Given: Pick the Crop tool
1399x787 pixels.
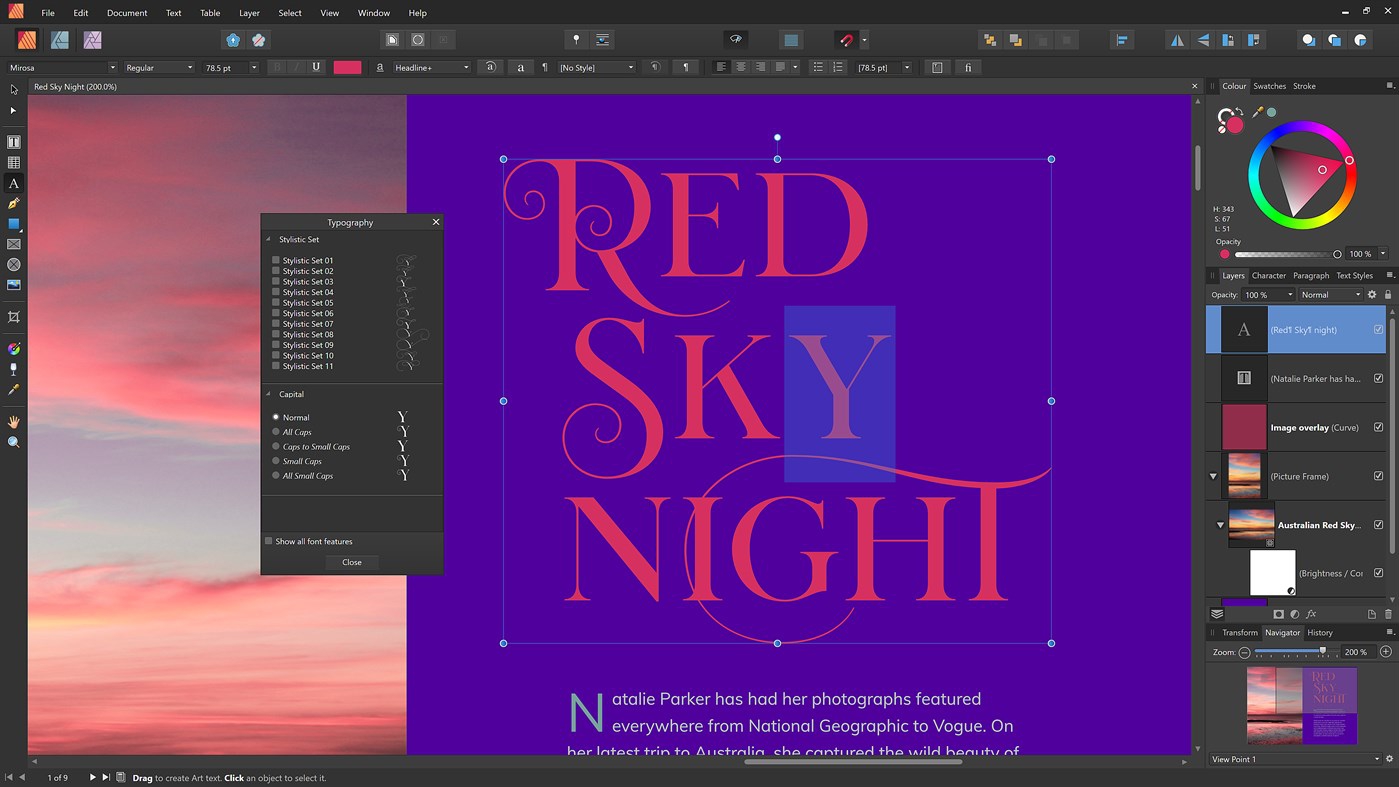Looking at the screenshot, I should (x=14, y=317).
